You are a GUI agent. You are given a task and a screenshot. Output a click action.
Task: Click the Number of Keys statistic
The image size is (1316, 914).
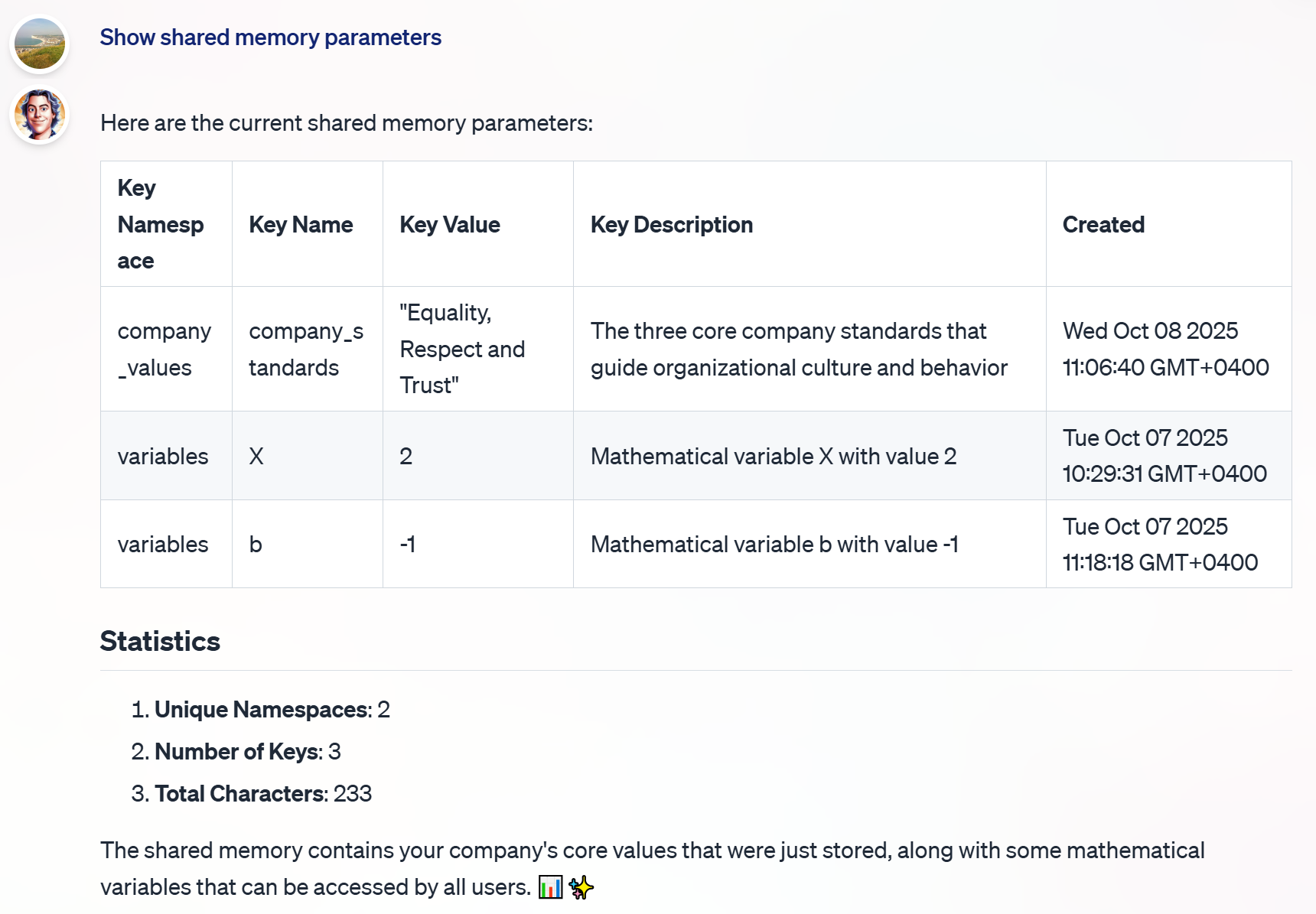(238, 751)
